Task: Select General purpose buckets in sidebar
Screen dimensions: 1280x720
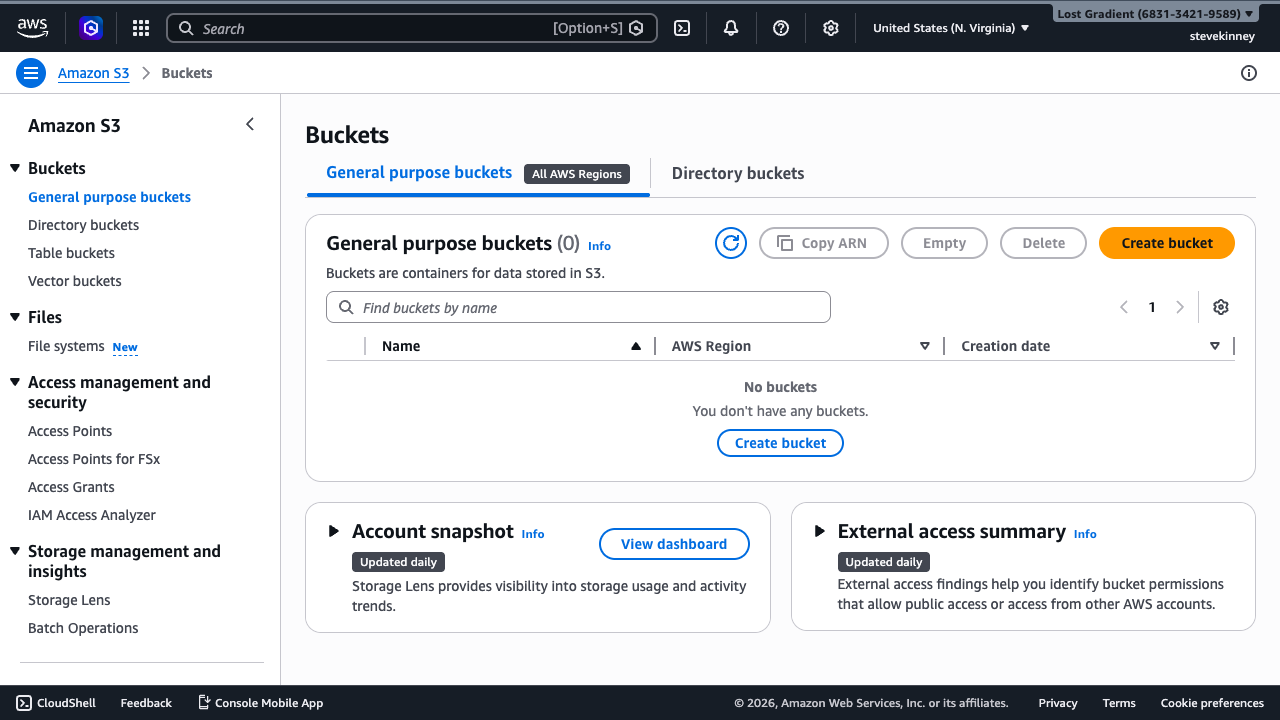Action: pyautogui.click(x=109, y=197)
